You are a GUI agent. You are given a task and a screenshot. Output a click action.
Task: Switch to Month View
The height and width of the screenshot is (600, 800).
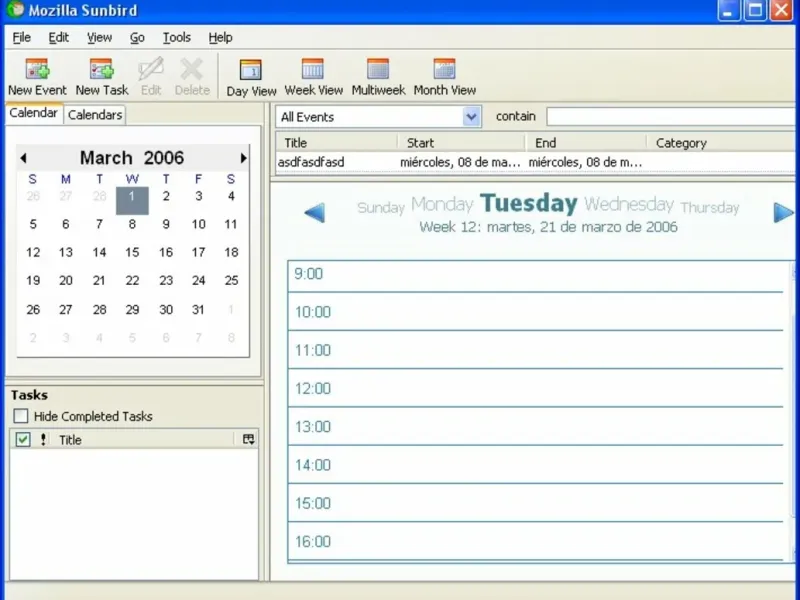click(x=444, y=77)
